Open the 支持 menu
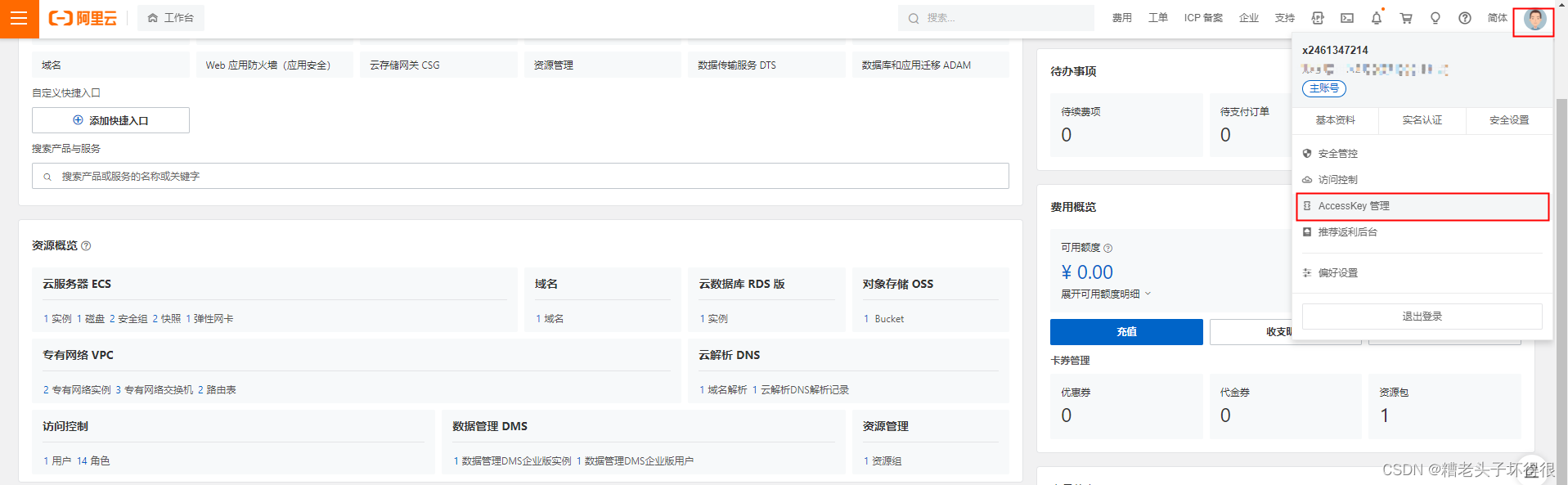 click(1284, 18)
